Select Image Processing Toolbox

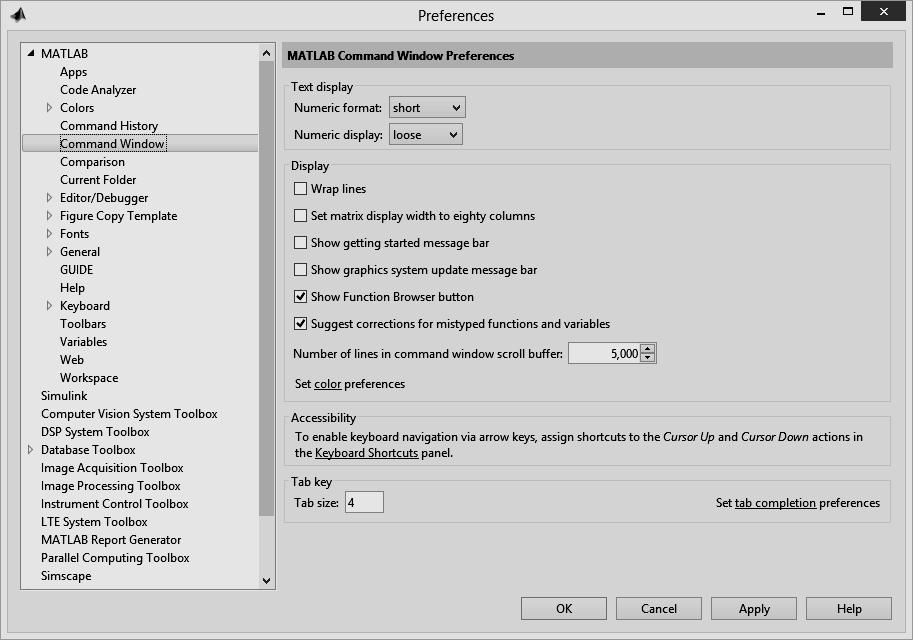[111, 486]
